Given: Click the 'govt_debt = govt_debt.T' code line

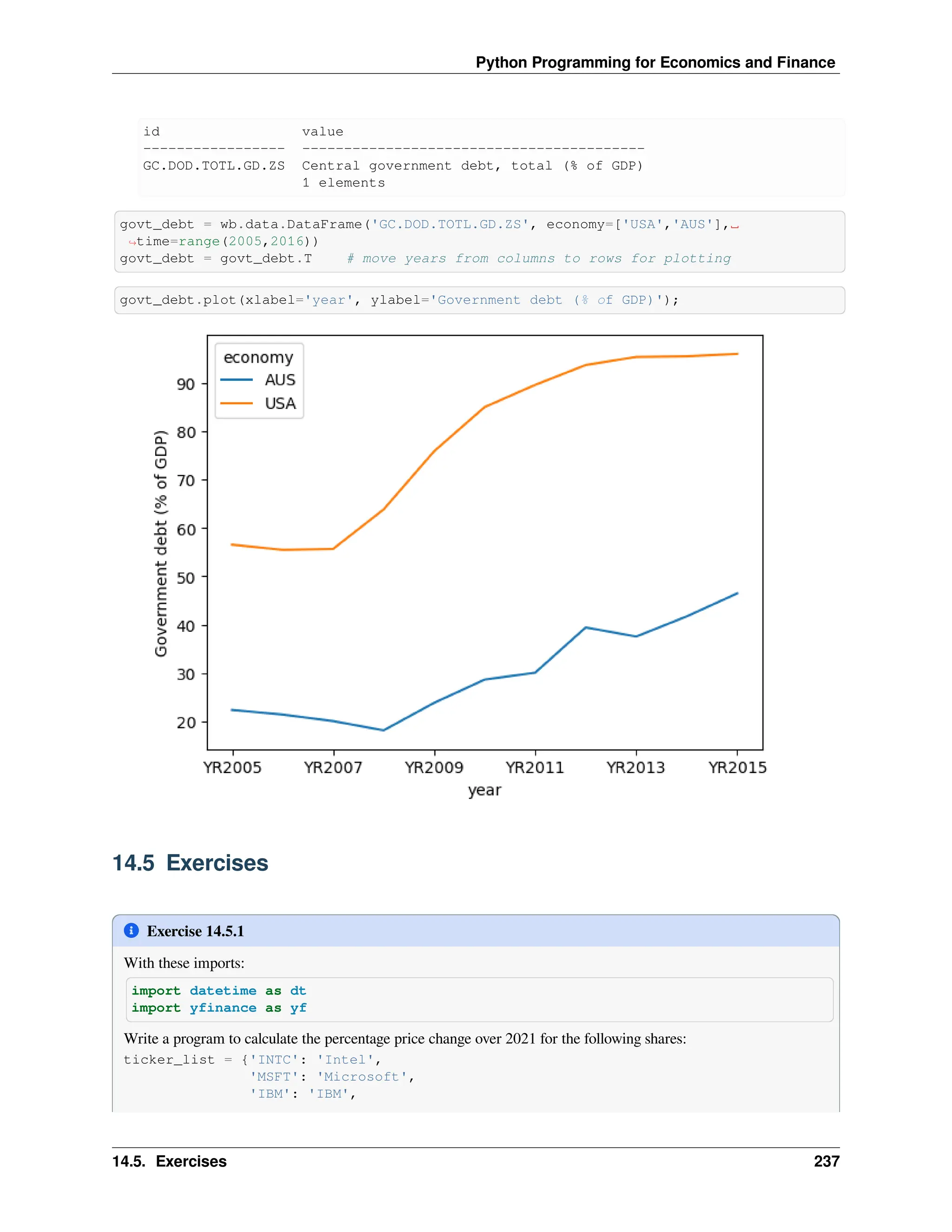Looking at the screenshot, I should (x=215, y=258).
